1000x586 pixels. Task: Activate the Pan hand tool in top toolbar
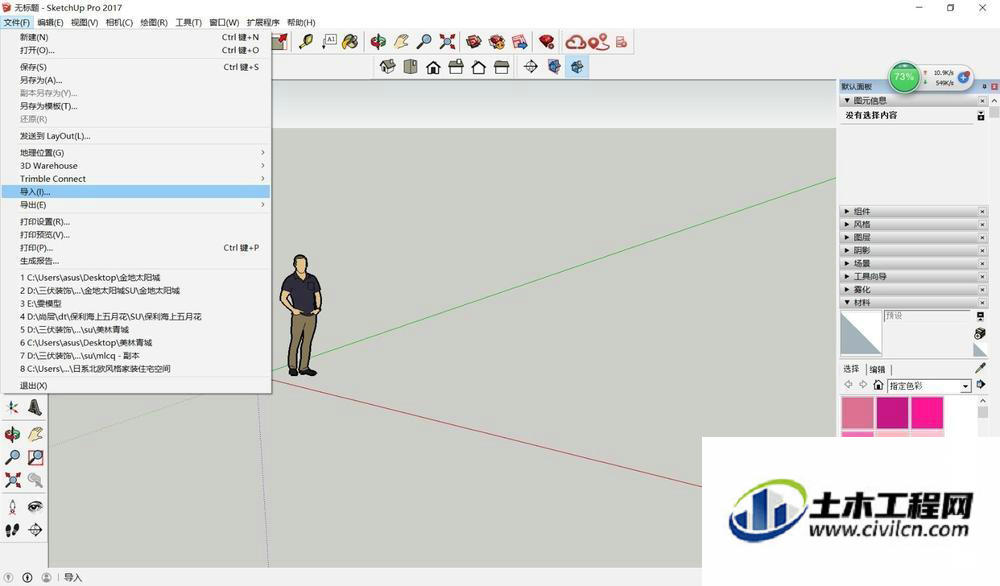[x=401, y=42]
